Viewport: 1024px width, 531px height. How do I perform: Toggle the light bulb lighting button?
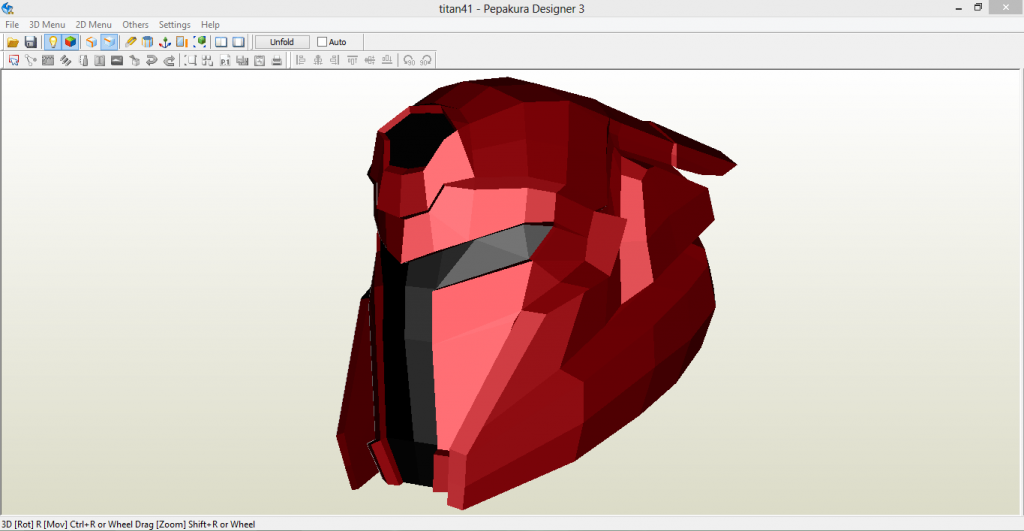click(52, 42)
